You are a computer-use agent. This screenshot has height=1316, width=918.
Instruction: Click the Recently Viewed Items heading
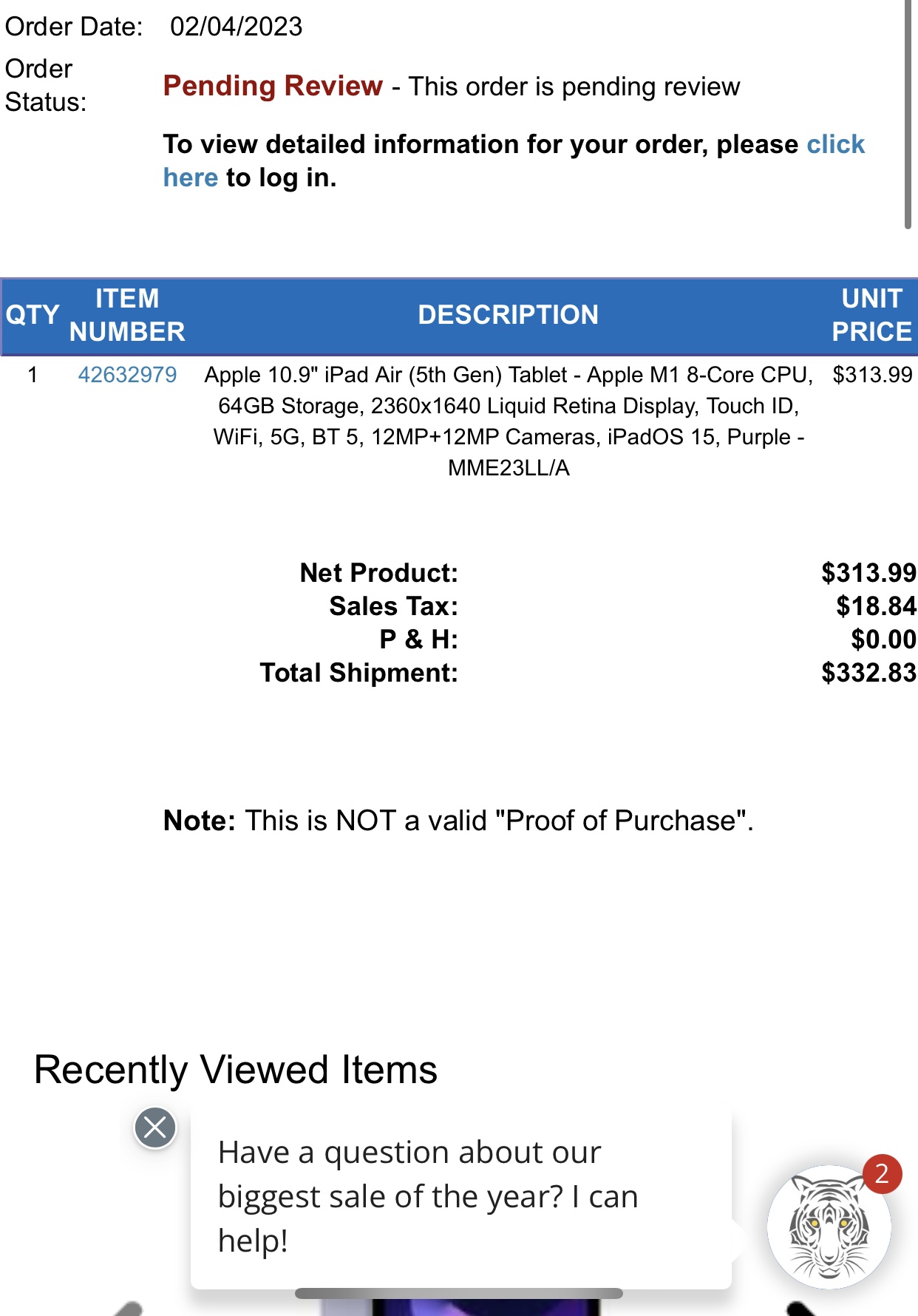[x=236, y=1070]
